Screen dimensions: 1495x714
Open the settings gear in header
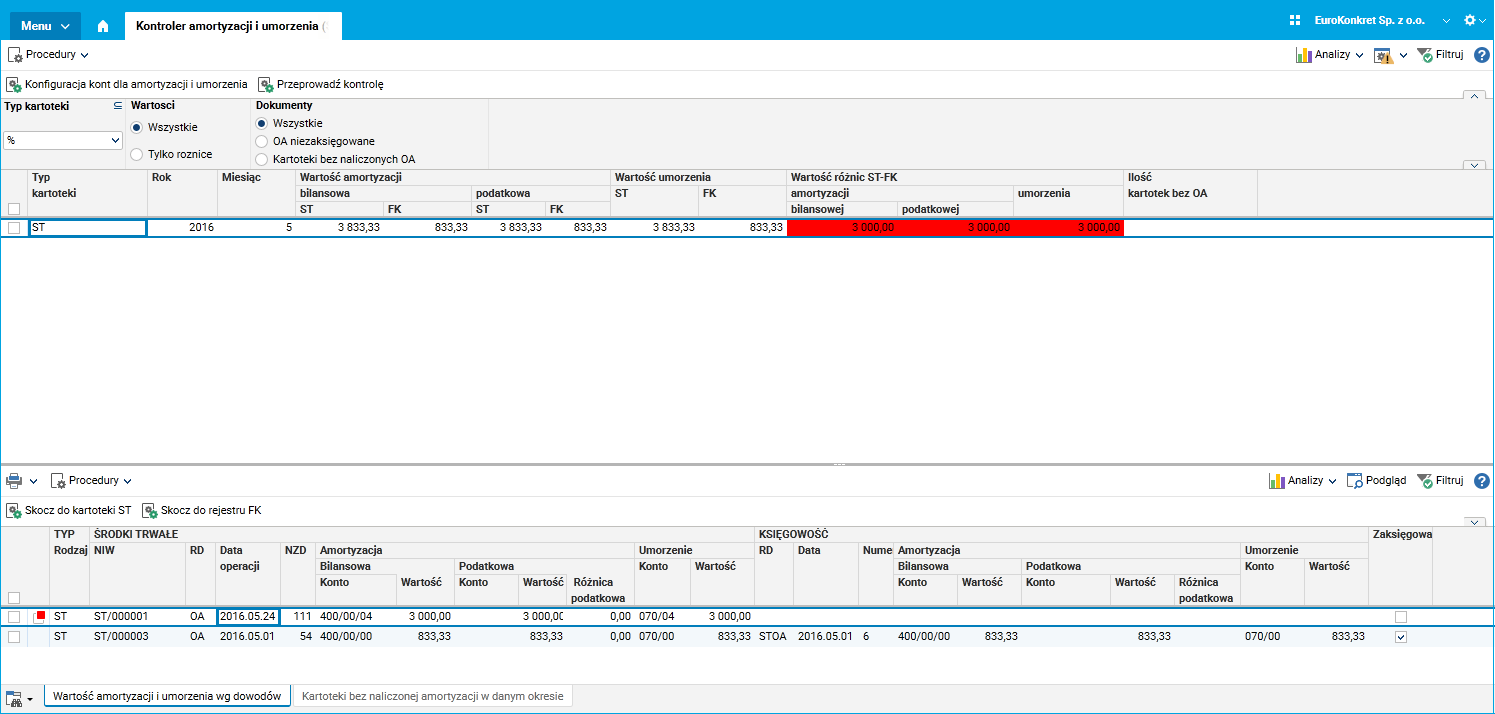[1469, 20]
